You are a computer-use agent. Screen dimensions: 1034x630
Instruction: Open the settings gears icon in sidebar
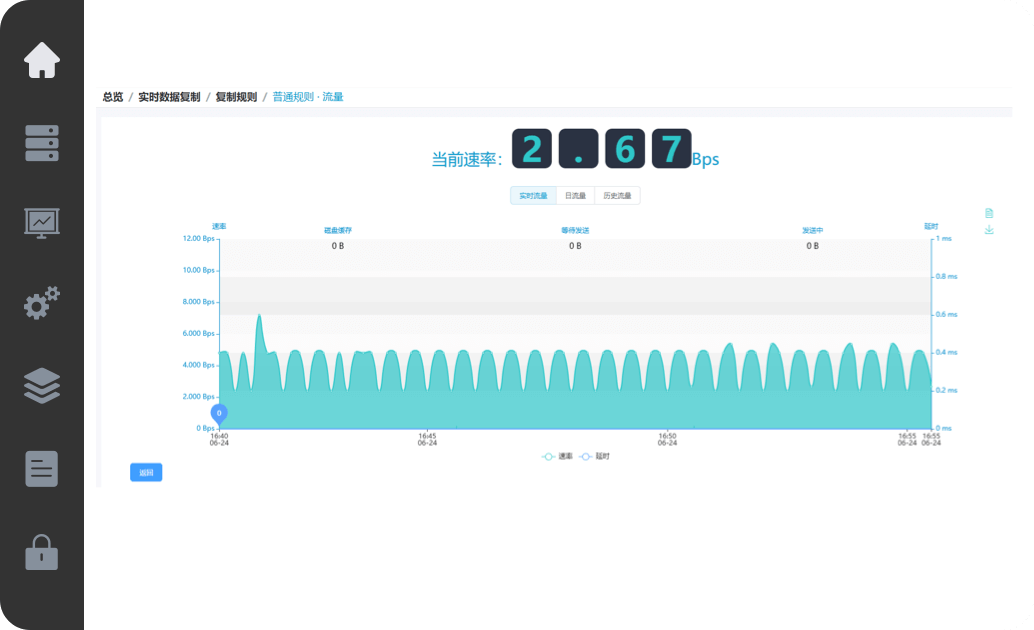42,303
